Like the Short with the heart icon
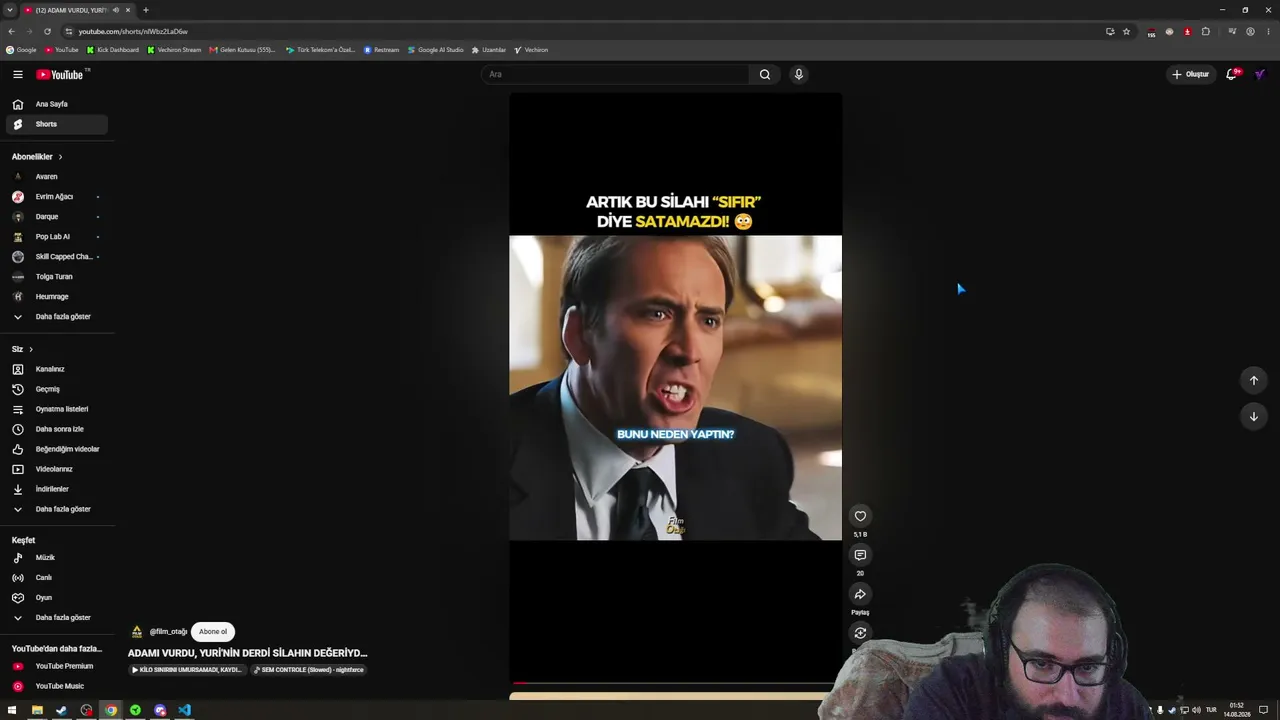Image resolution: width=1280 pixels, height=720 pixels. tap(860, 516)
